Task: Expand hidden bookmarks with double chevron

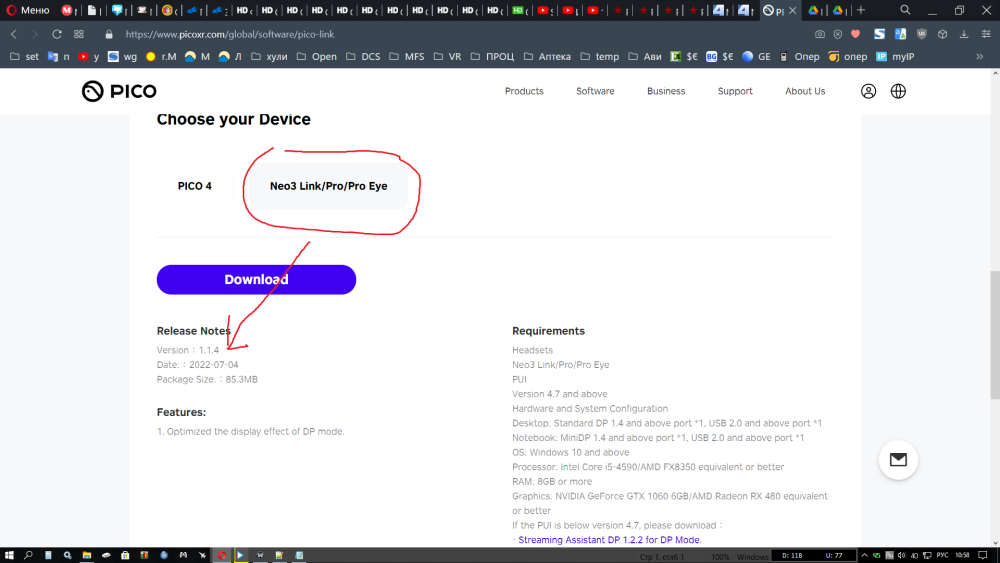Action: coord(979,57)
